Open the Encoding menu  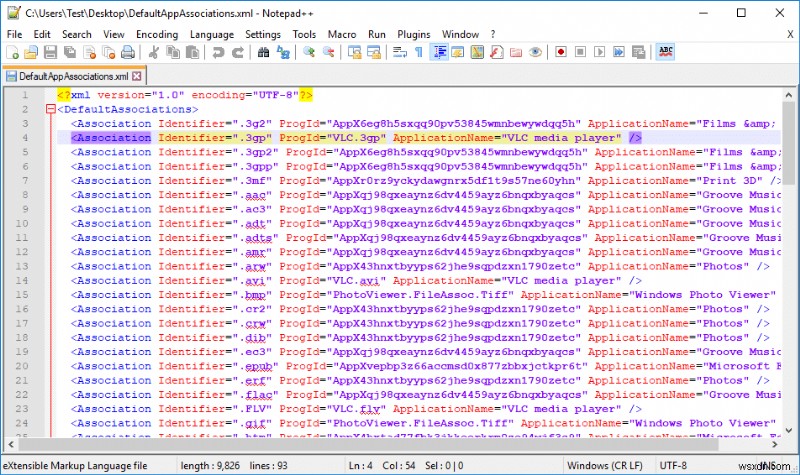(157, 34)
